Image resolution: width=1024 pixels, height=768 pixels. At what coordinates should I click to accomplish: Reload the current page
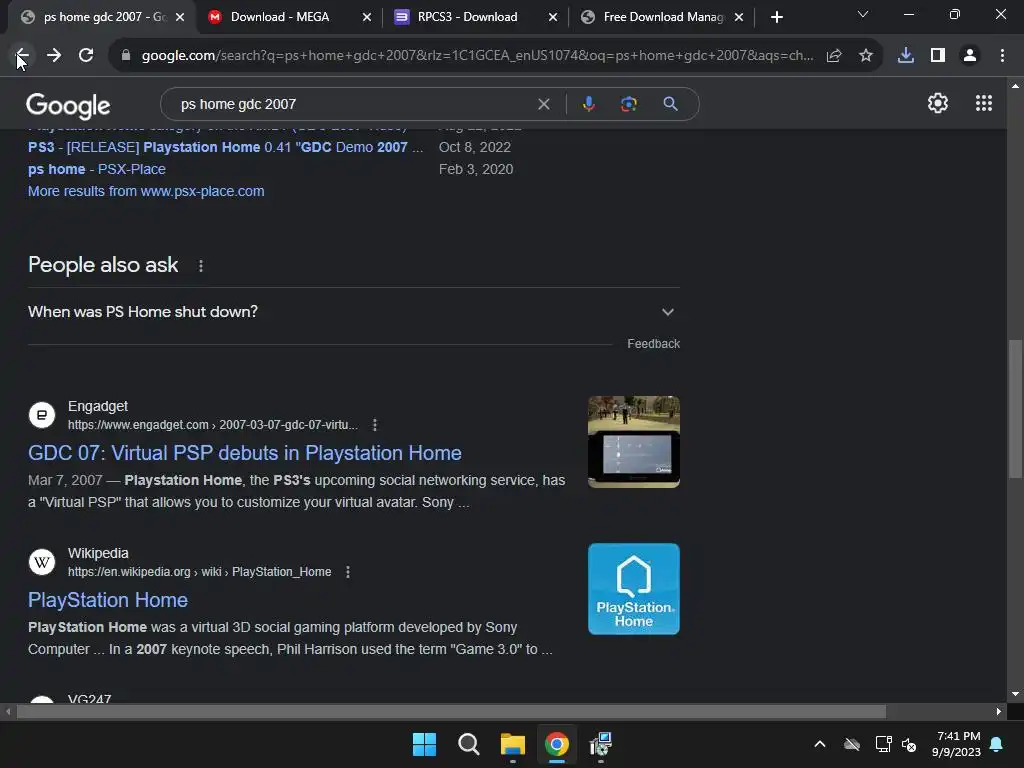coord(86,56)
